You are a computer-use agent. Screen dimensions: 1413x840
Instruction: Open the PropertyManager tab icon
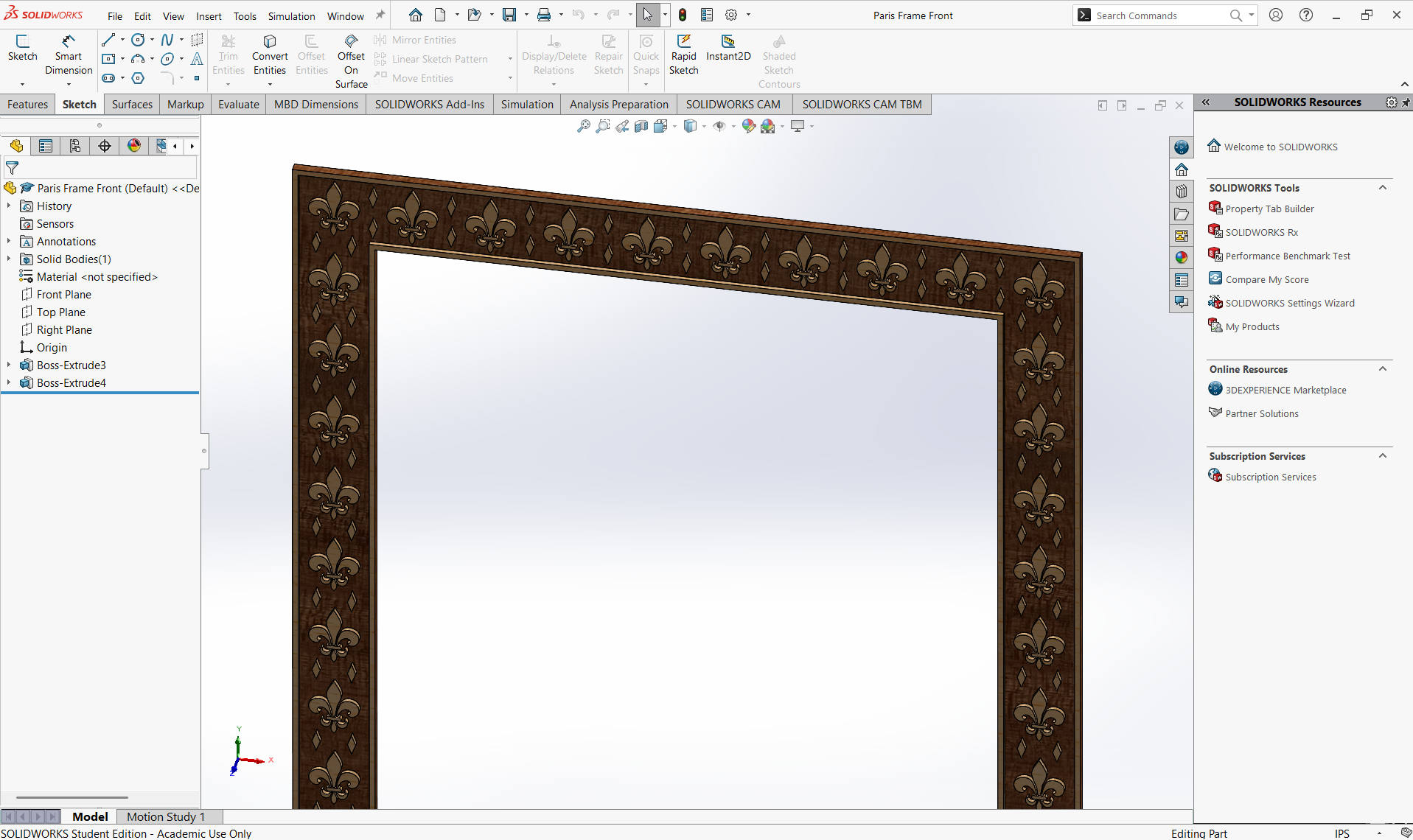point(46,146)
